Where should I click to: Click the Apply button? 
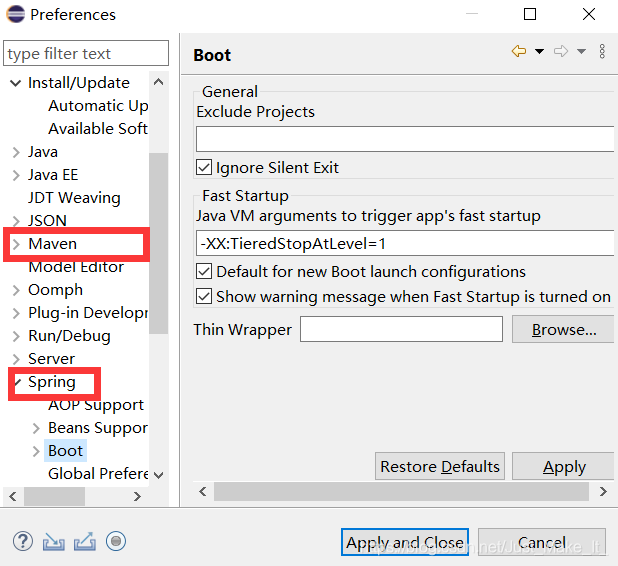pyautogui.click(x=563, y=466)
